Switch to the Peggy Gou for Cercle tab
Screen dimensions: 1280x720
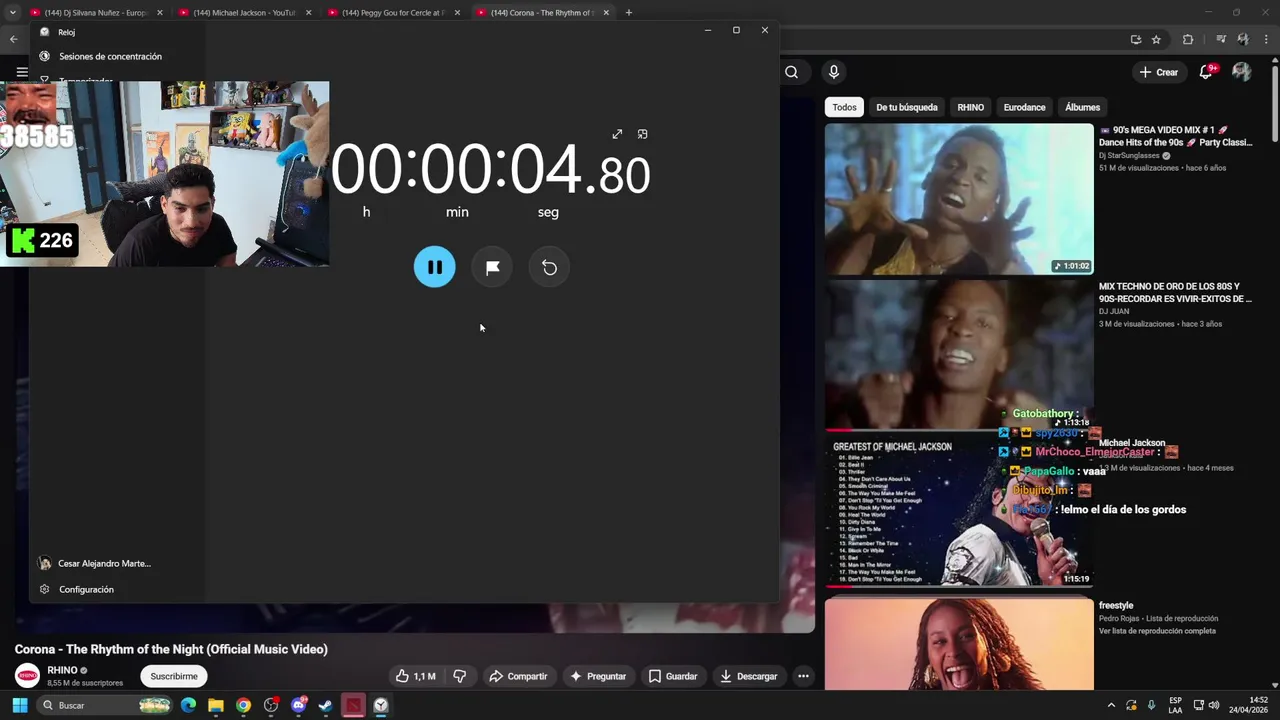coord(393,13)
